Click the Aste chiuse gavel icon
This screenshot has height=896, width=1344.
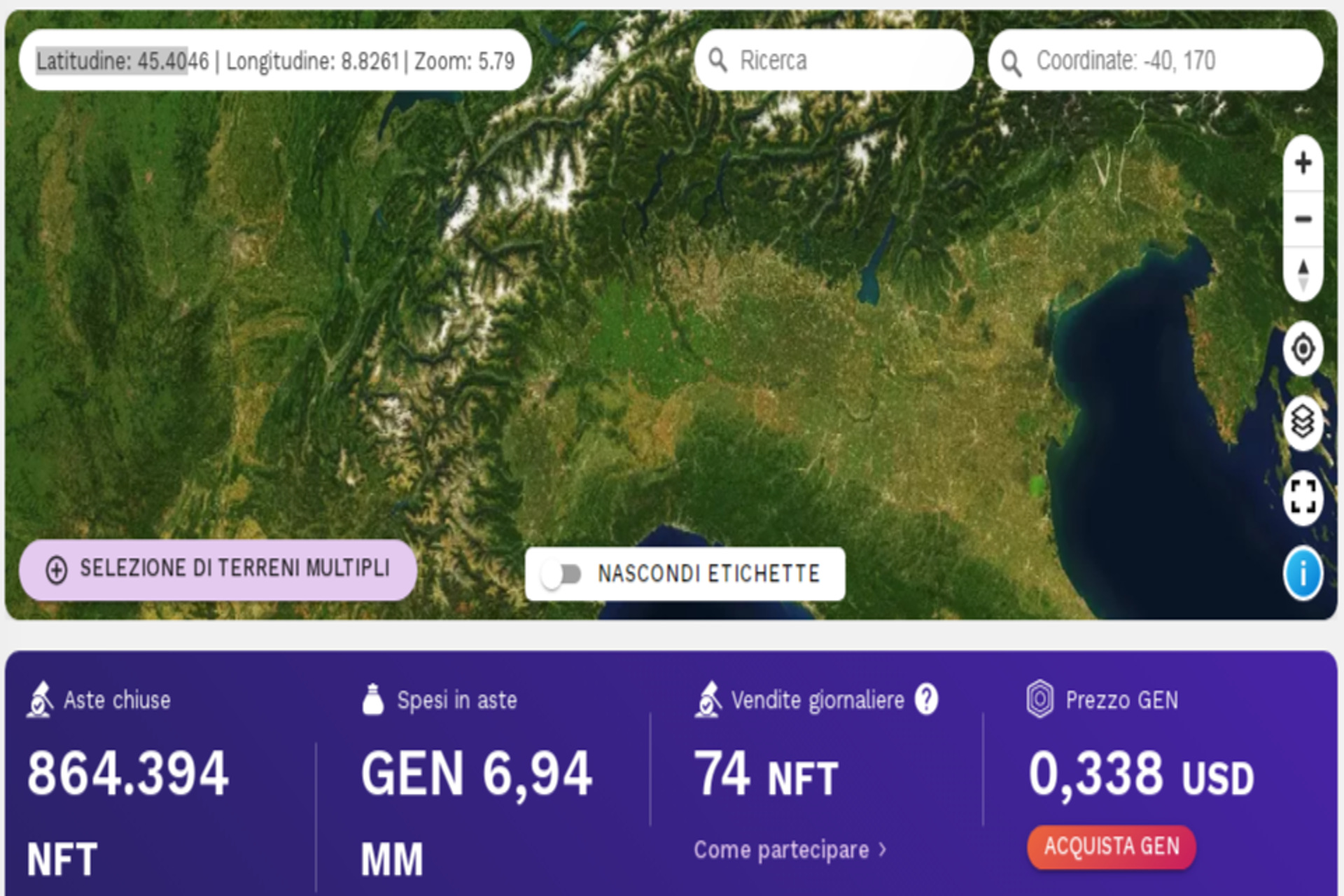(40, 699)
